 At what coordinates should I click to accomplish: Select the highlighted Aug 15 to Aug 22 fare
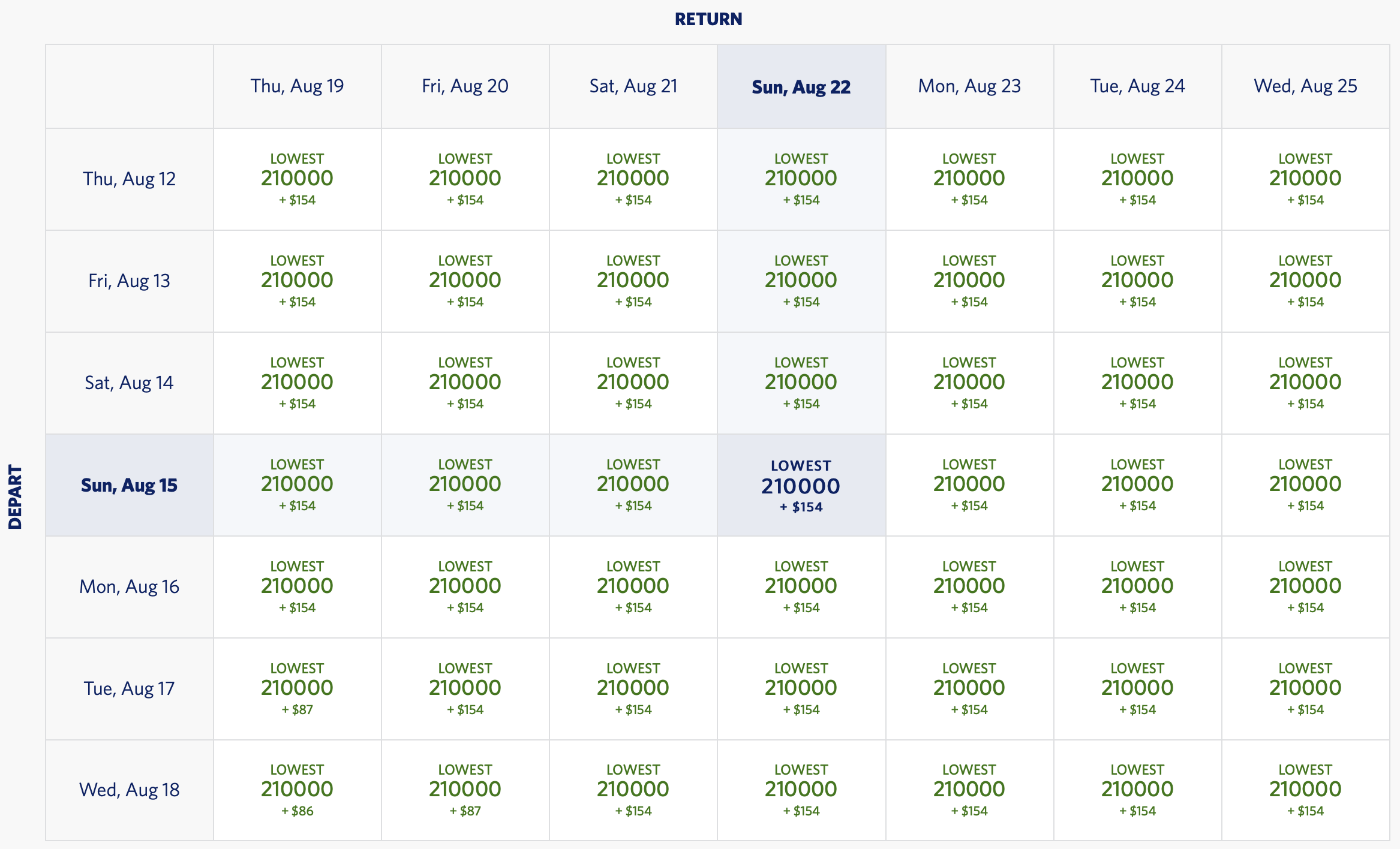801,484
